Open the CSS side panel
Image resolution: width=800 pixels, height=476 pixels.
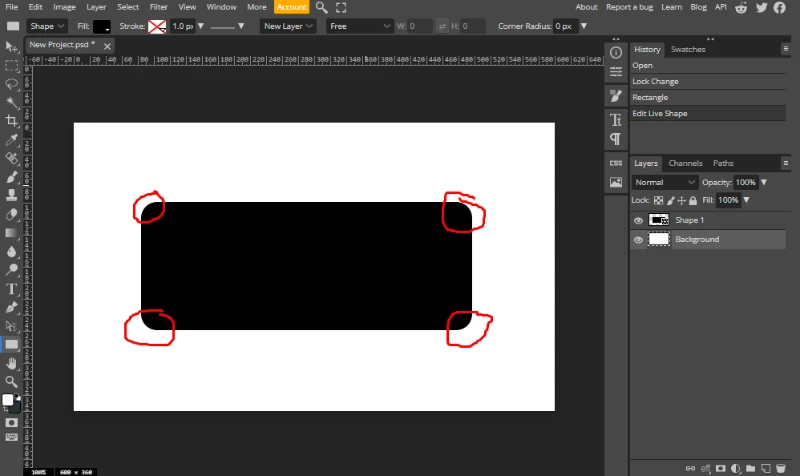click(615, 163)
